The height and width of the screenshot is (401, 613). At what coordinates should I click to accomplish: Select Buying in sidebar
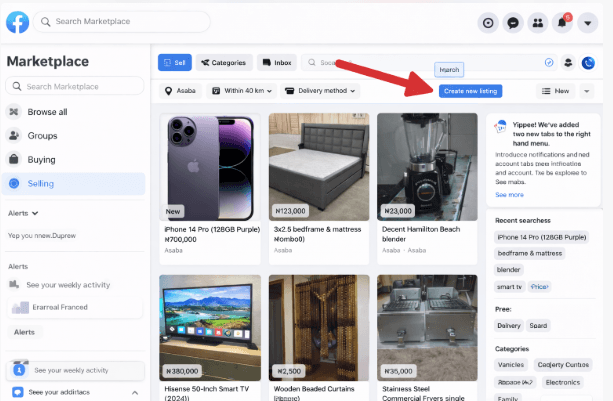tap(41, 159)
